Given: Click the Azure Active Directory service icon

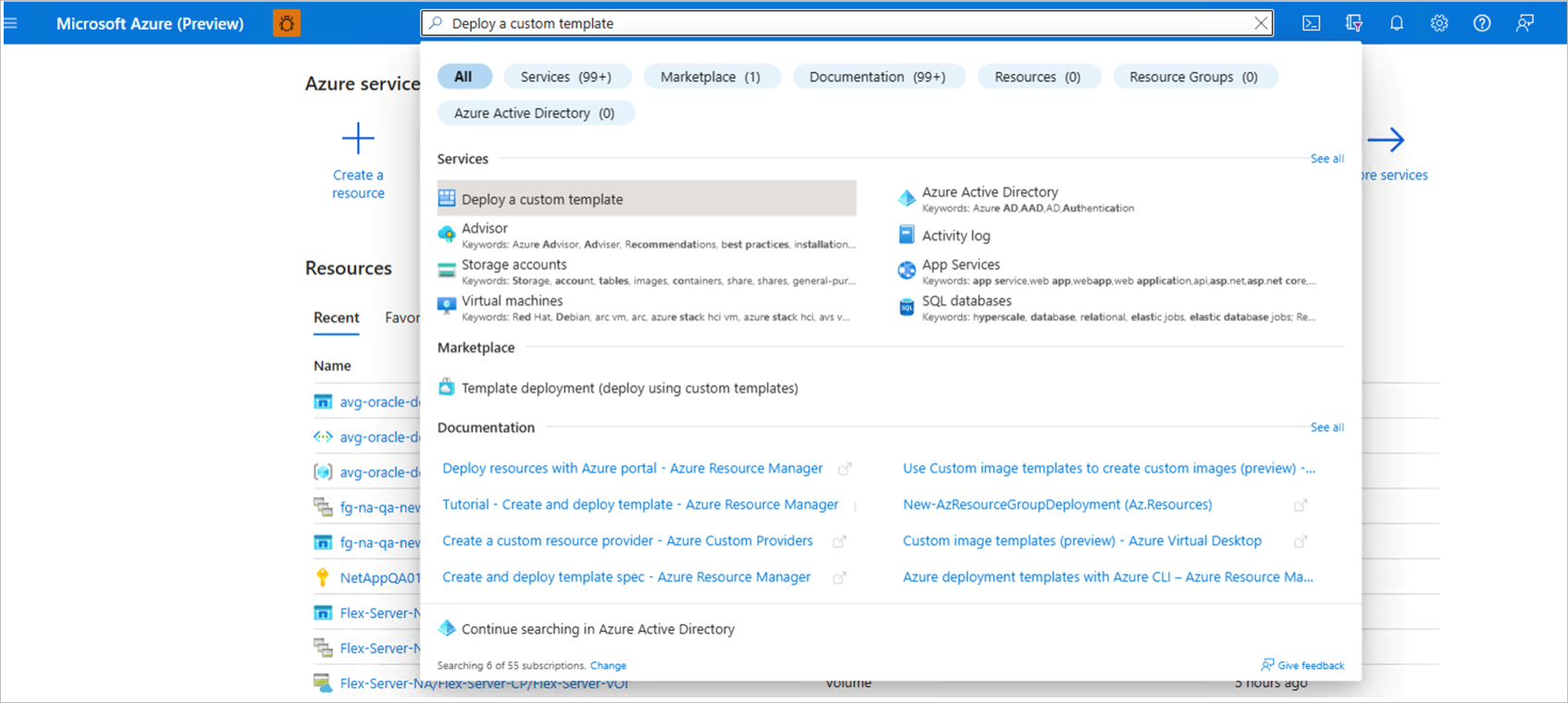Looking at the screenshot, I should click(x=907, y=198).
